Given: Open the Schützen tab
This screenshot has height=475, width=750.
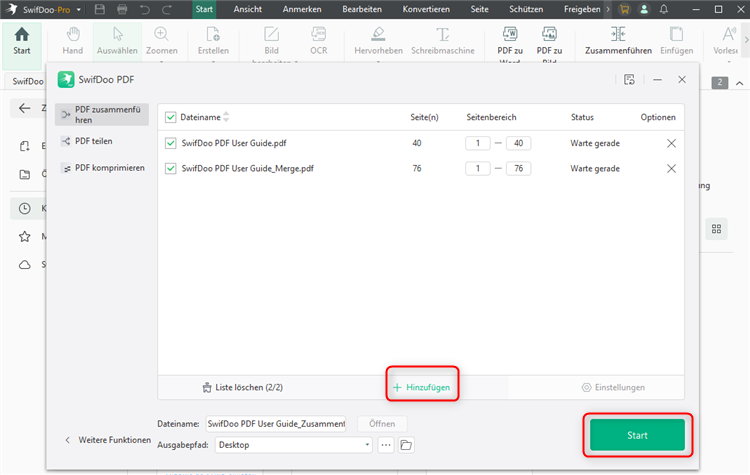Looking at the screenshot, I should tap(526, 9).
